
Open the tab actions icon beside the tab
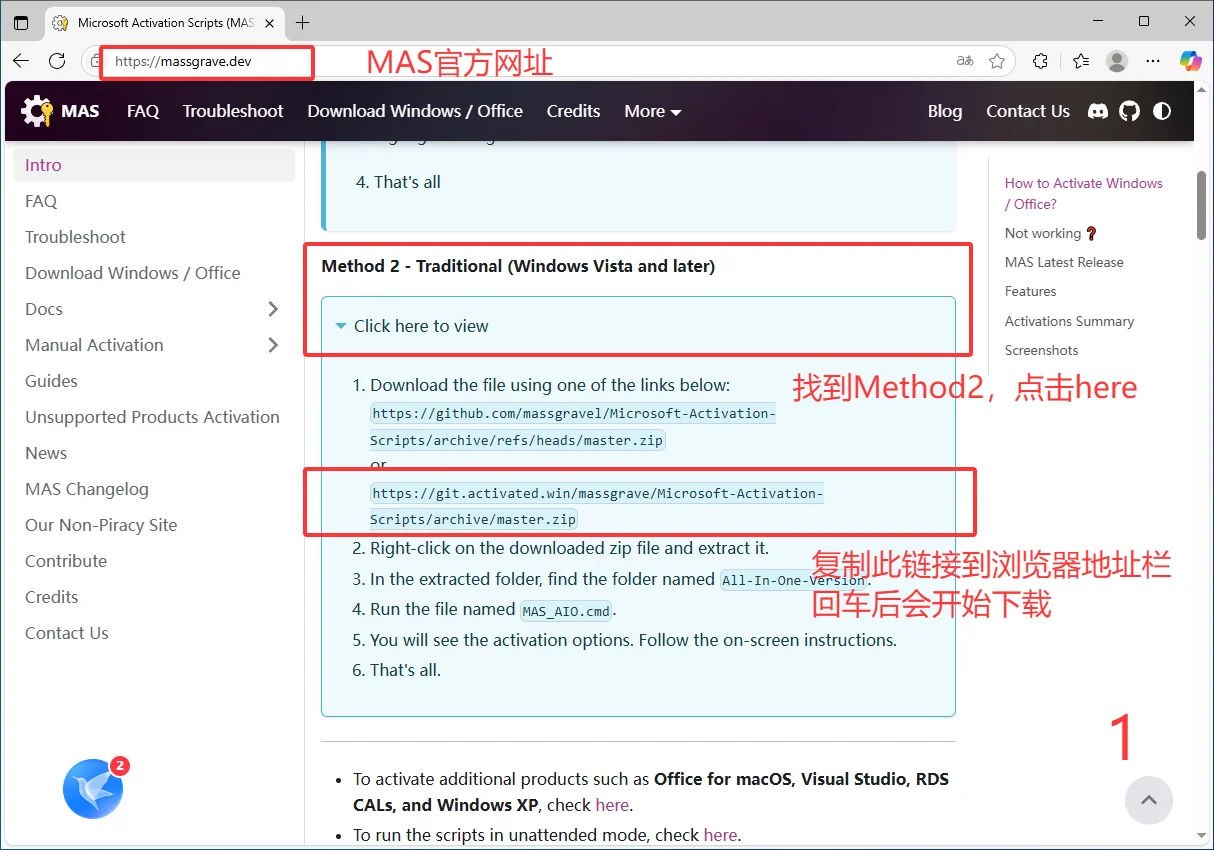[21, 22]
